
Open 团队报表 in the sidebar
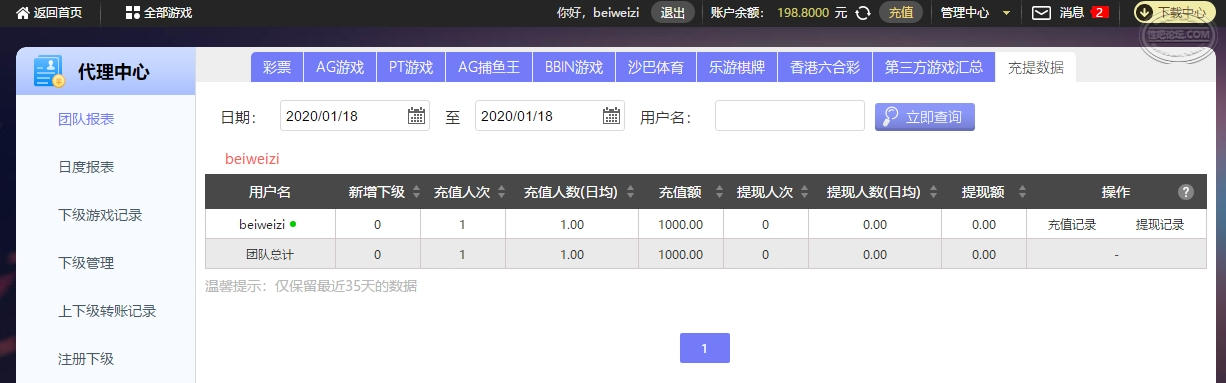(86, 119)
